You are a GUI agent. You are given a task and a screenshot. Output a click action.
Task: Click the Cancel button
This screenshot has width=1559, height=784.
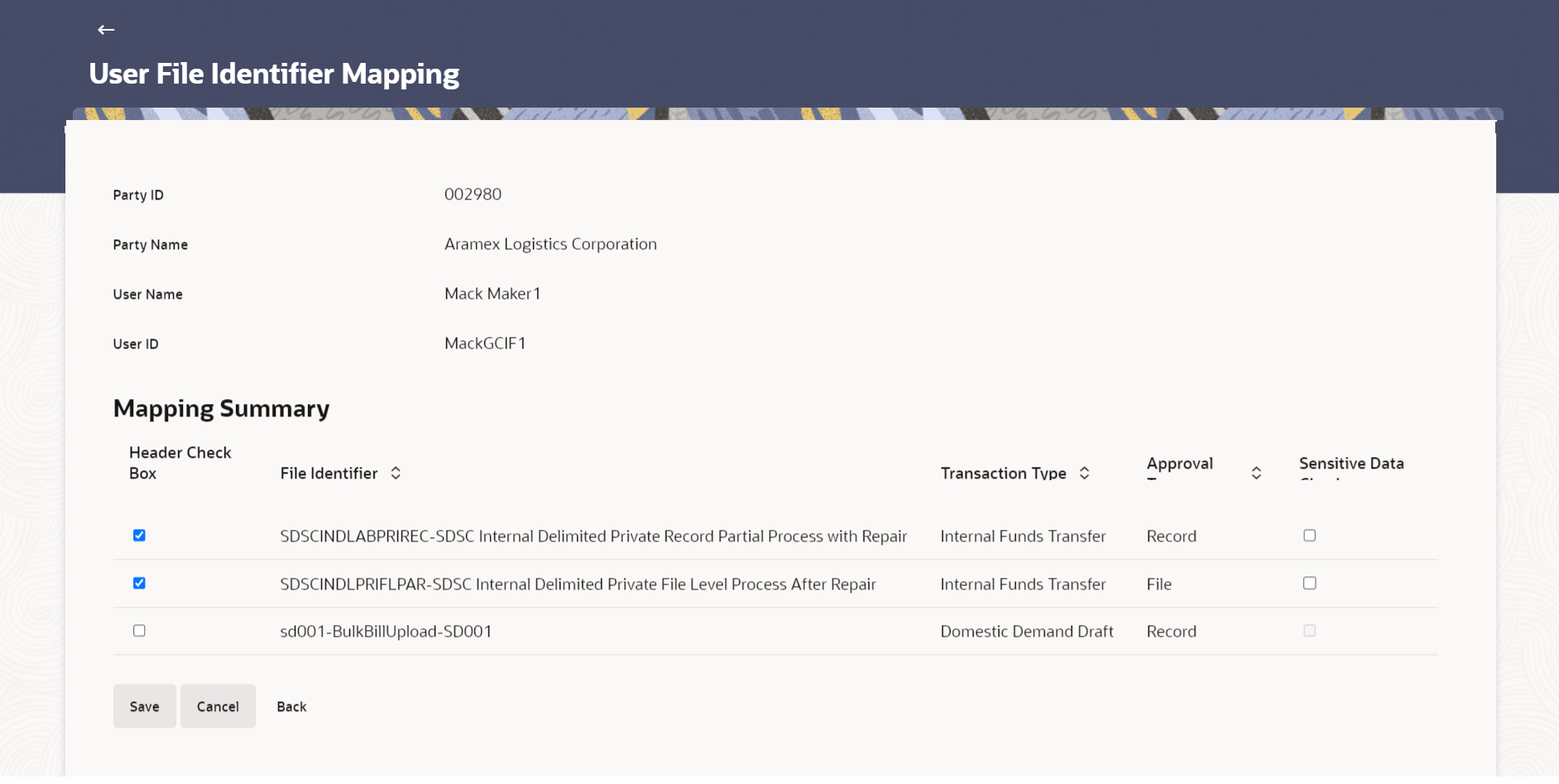point(218,706)
